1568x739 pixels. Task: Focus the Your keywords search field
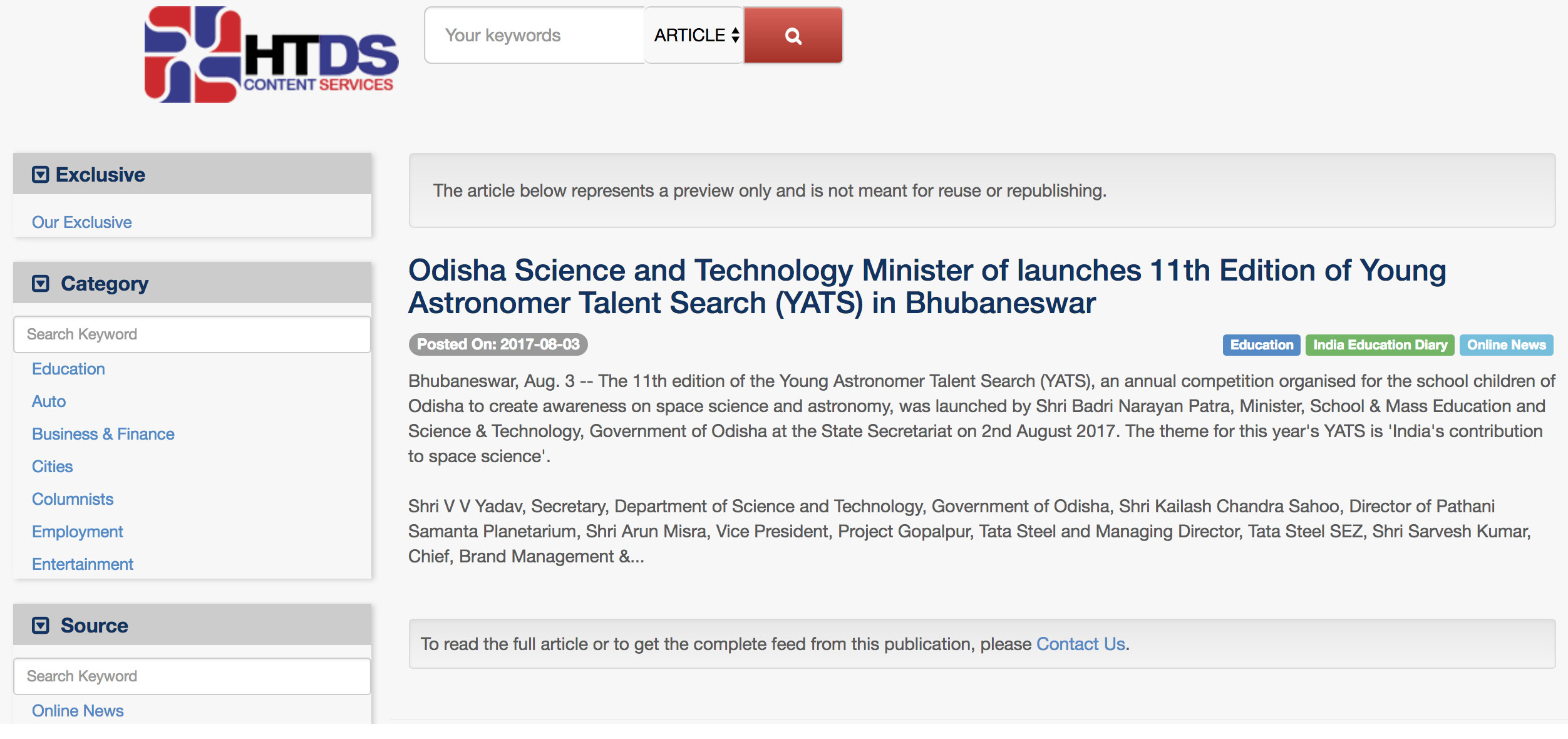point(535,36)
